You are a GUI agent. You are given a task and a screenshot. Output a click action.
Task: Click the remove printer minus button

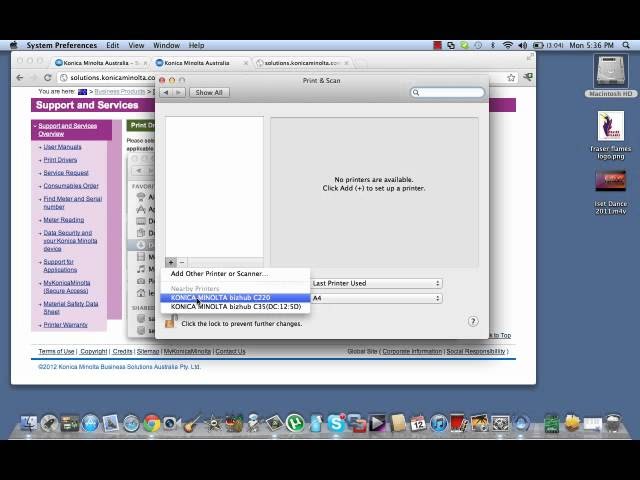(x=182, y=262)
